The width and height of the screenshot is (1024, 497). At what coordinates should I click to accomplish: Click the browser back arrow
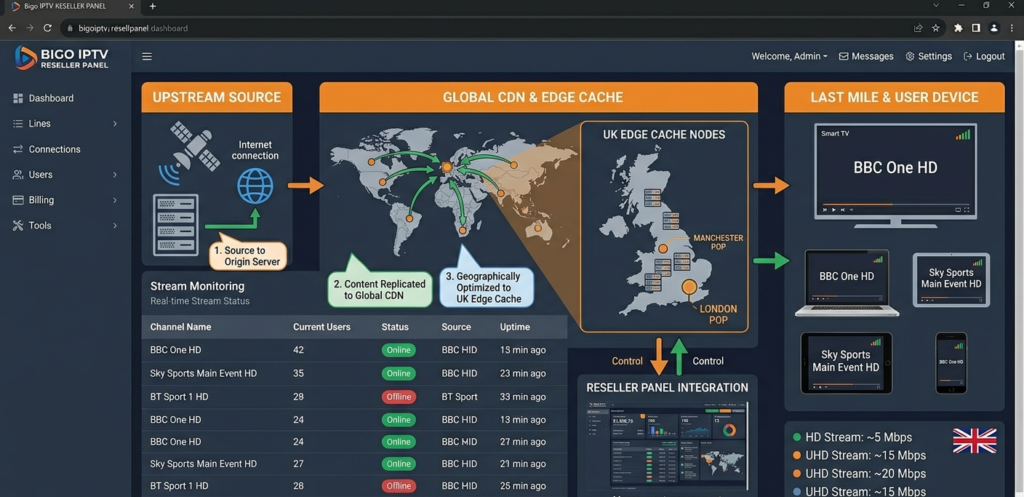tap(12, 28)
